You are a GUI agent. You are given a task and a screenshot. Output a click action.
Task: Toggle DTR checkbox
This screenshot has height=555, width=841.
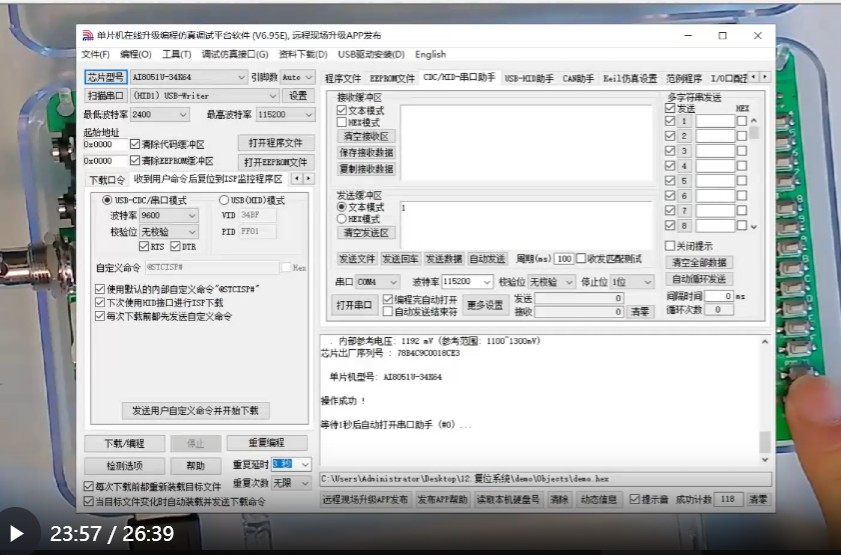pos(175,247)
